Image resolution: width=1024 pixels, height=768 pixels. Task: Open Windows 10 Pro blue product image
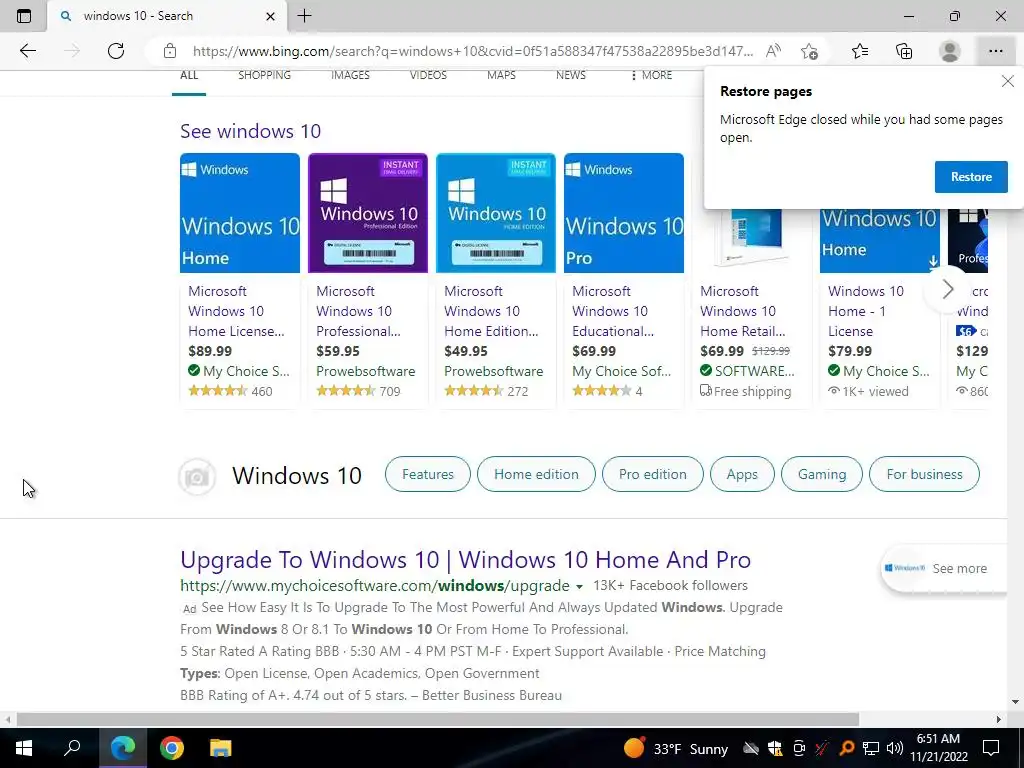624,213
